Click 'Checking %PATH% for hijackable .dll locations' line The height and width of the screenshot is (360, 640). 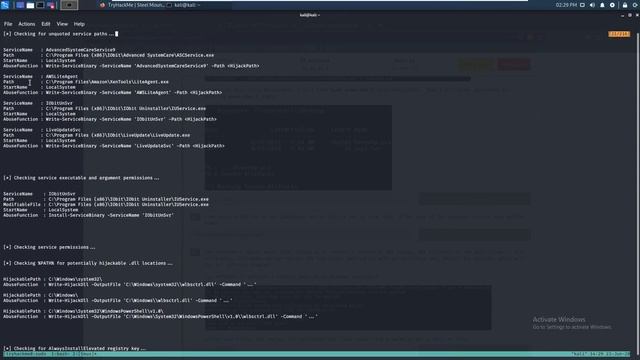click(x=88, y=263)
